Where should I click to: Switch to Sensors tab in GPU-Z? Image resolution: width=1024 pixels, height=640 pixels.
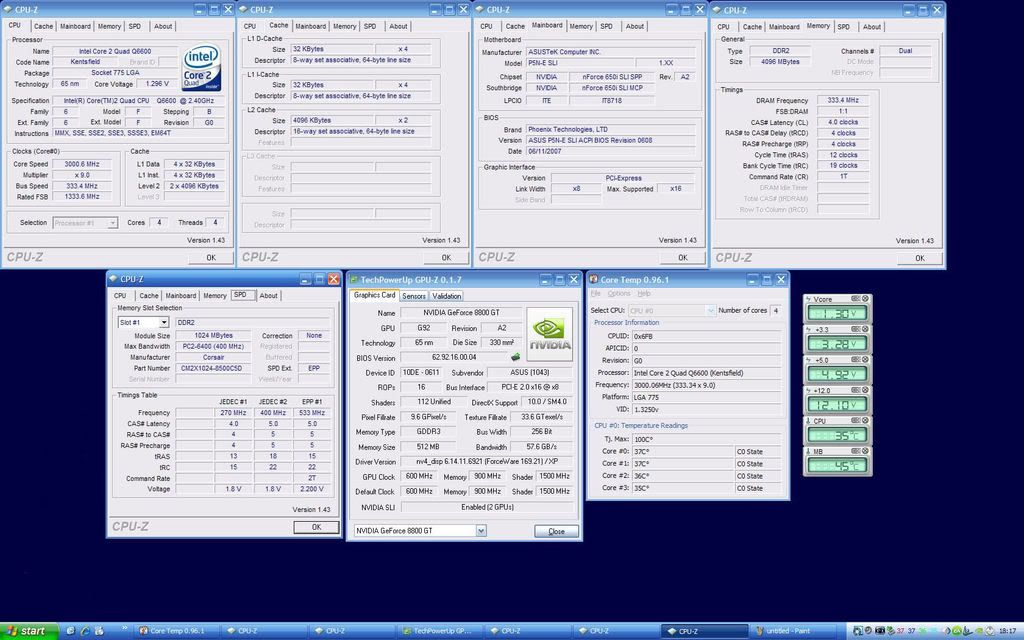(413, 296)
